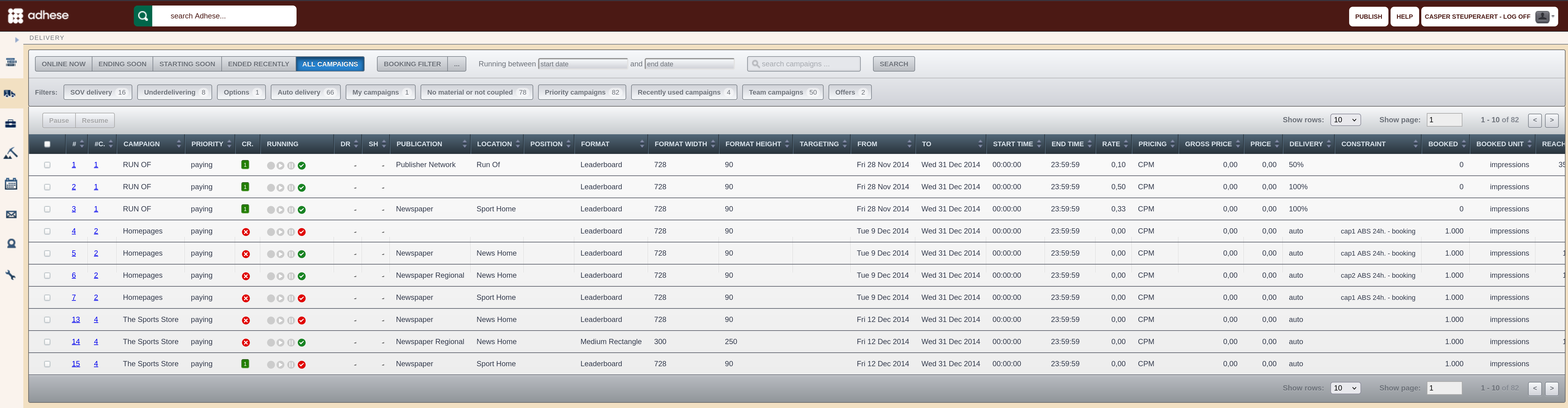Expand the sidebar with the arrow
Screen dimensions: 1568x408
(17, 40)
